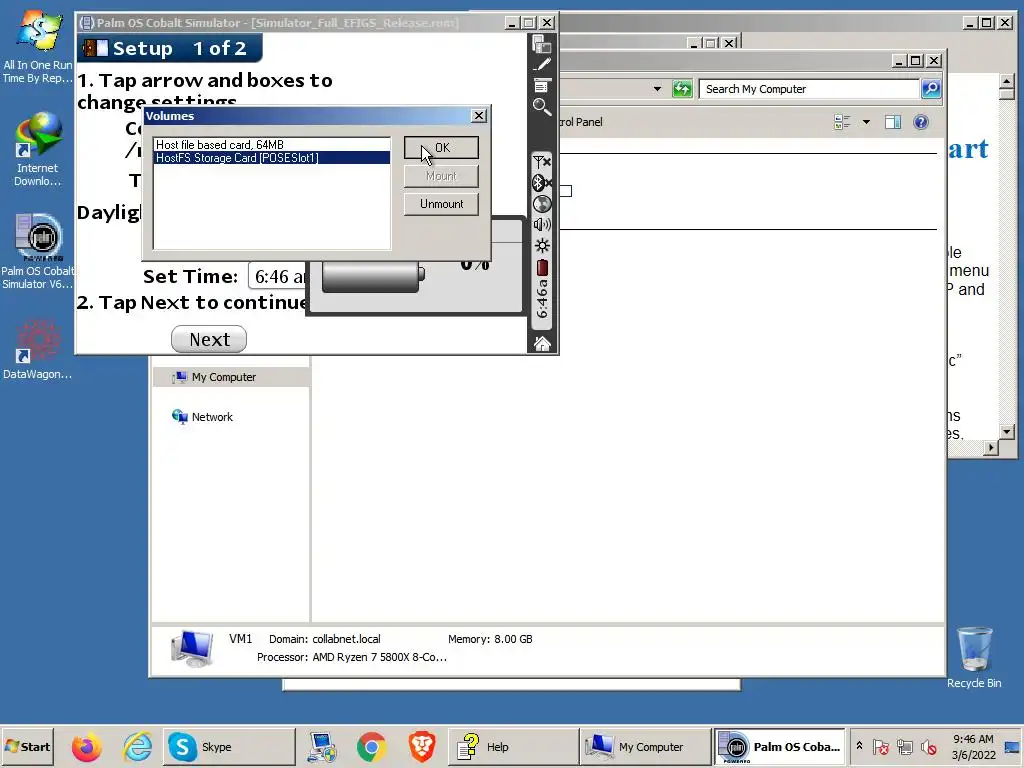1024x768 pixels.
Task: Open DataWagon desktop shortcut
Action: click(x=37, y=349)
